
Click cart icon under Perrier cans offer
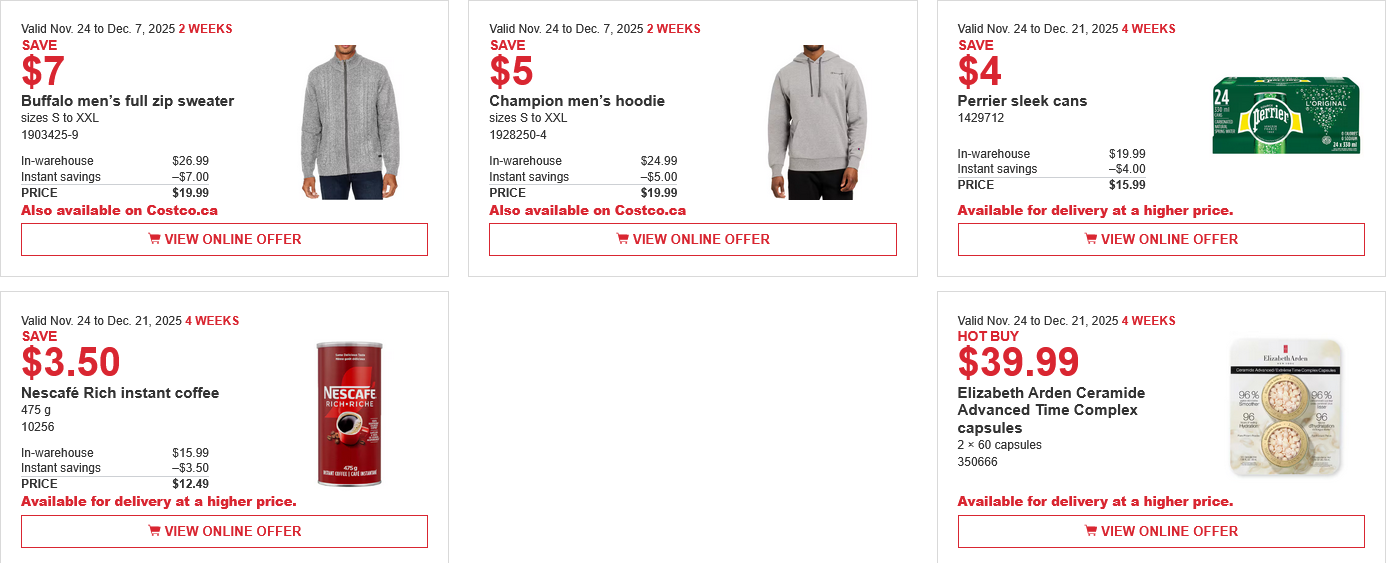click(1091, 239)
